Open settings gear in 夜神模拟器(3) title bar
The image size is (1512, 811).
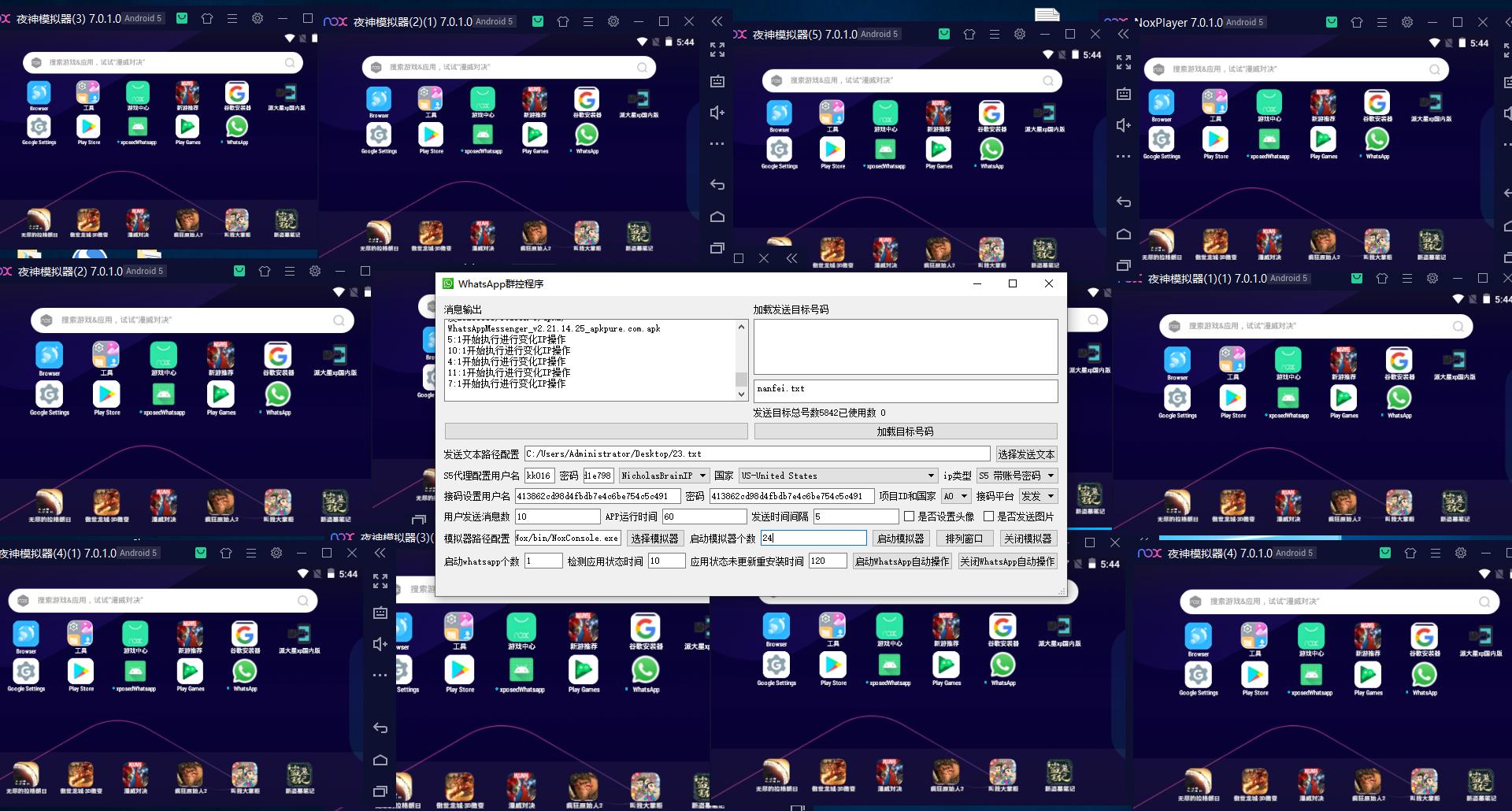(x=258, y=18)
